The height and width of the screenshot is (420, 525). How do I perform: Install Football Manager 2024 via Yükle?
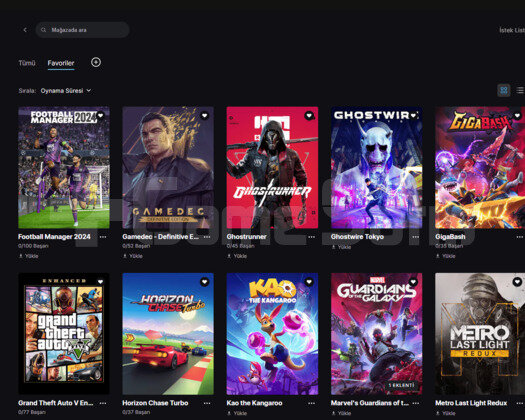(28, 256)
